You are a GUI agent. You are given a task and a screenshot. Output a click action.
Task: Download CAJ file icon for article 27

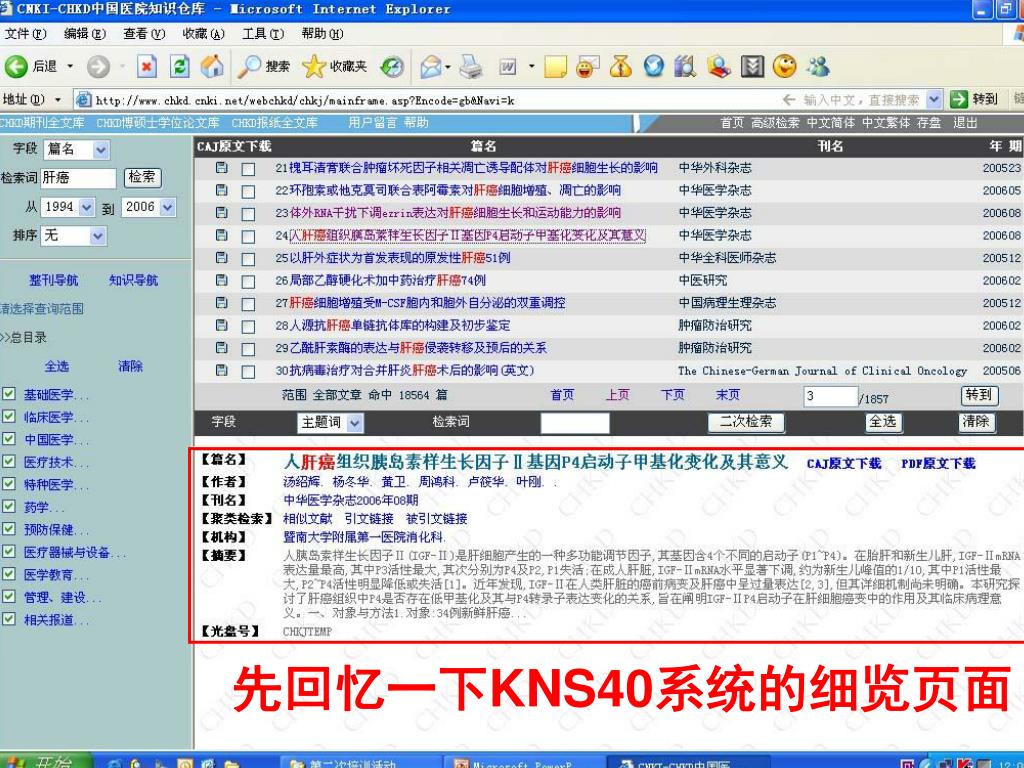tap(222, 303)
